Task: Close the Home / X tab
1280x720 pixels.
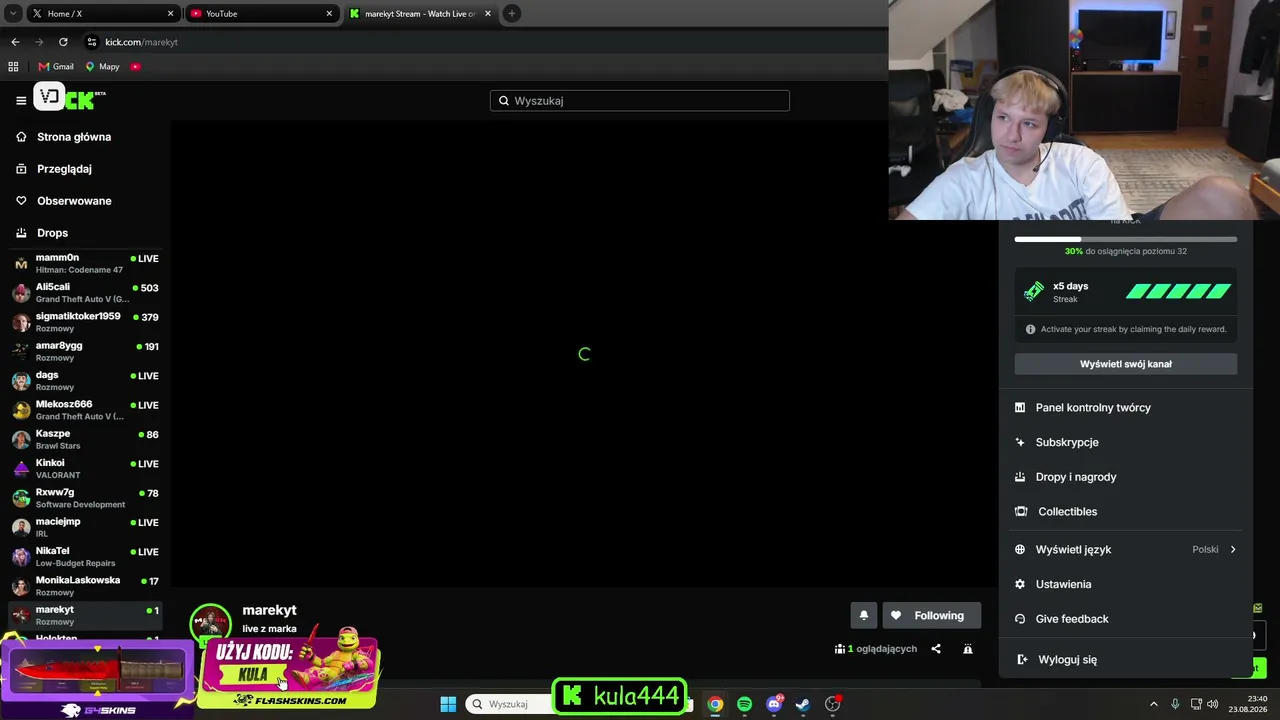Action: (x=171, y=14)
